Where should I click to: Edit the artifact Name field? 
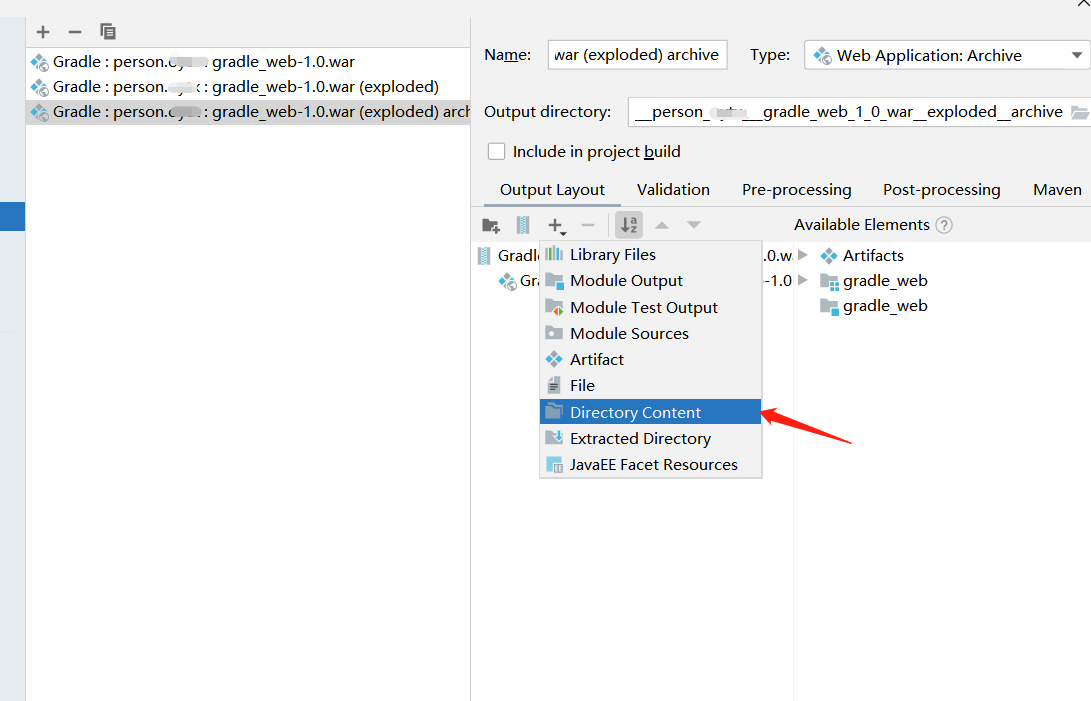coord(637,55)
